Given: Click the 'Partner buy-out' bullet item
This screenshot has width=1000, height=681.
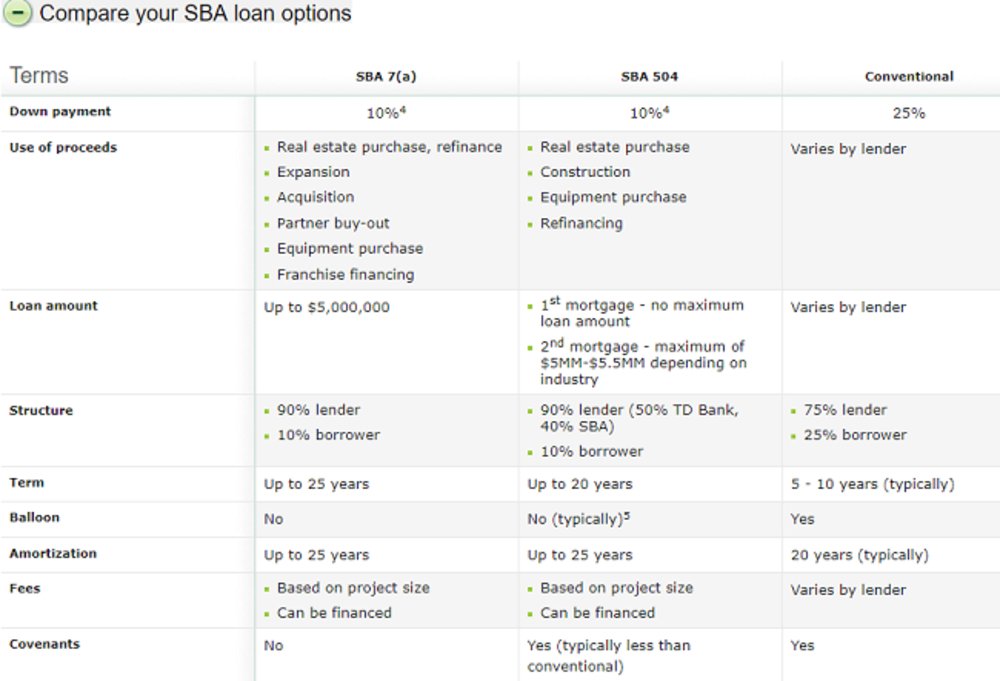Looking at the screenshot, I should click(x=333, y=223).
